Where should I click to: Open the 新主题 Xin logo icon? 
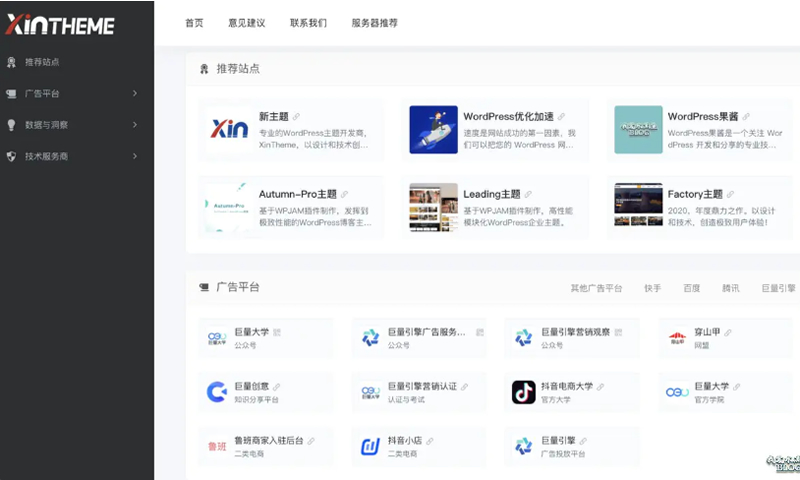(229, 130)
